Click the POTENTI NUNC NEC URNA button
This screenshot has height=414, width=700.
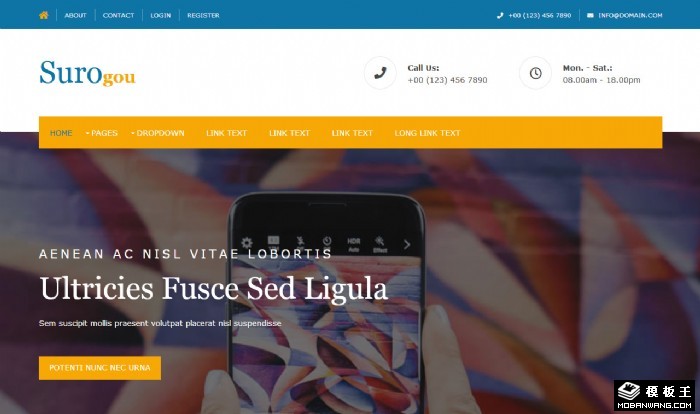point(100,368)
